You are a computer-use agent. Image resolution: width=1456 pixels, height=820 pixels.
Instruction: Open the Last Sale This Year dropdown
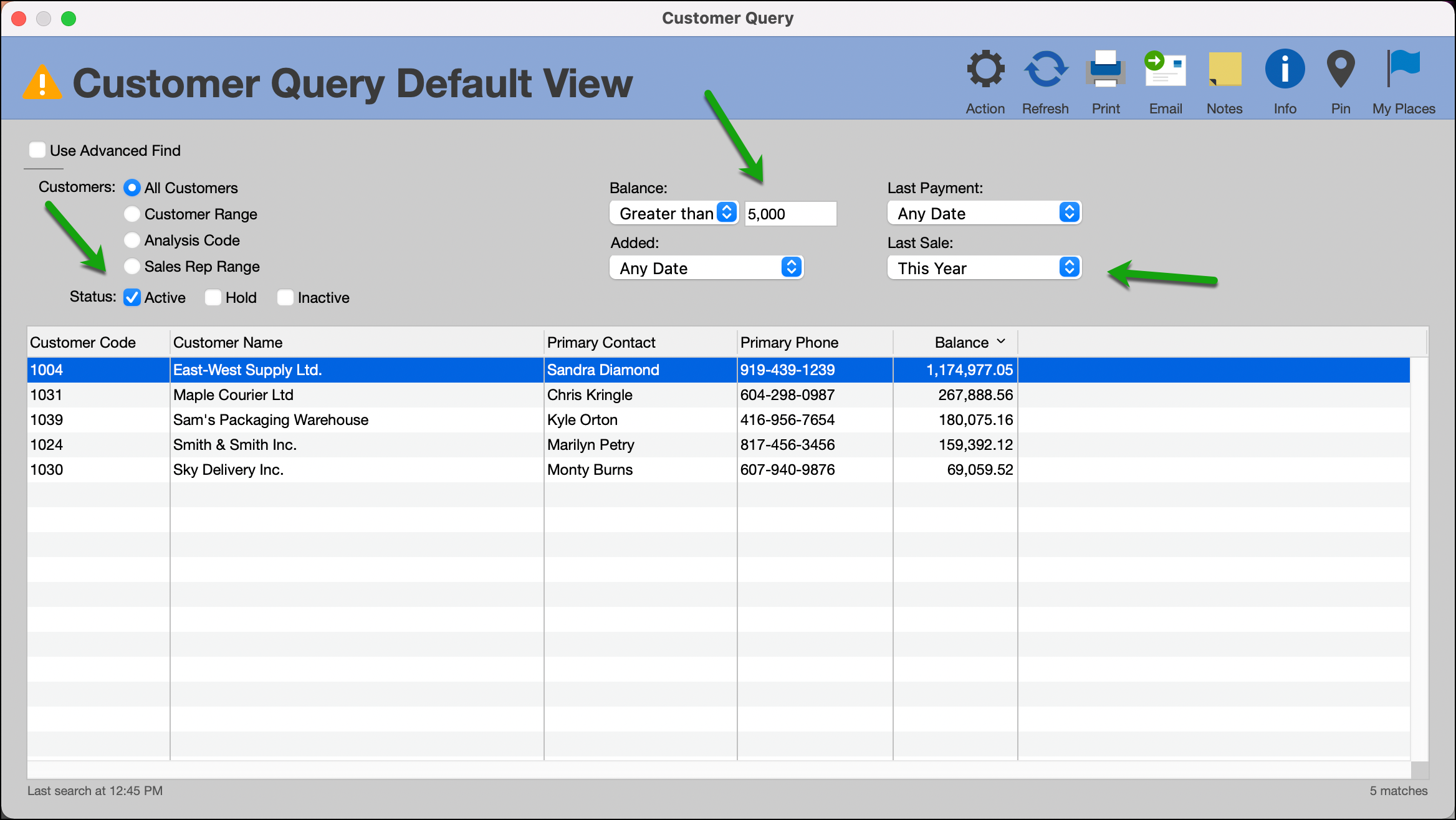pyautogui.click(x=984, y=268)
